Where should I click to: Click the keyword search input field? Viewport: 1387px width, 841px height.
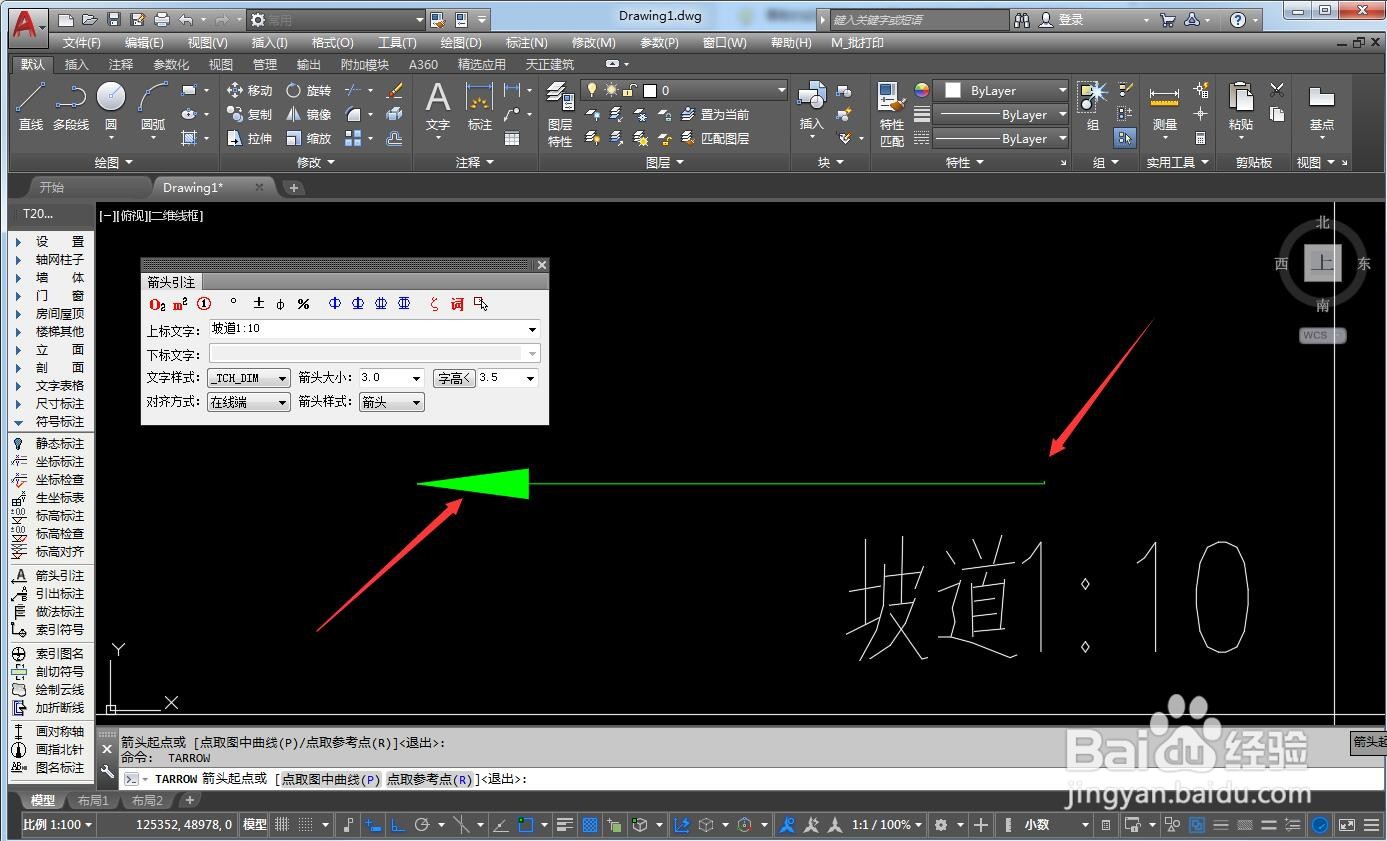919,19
